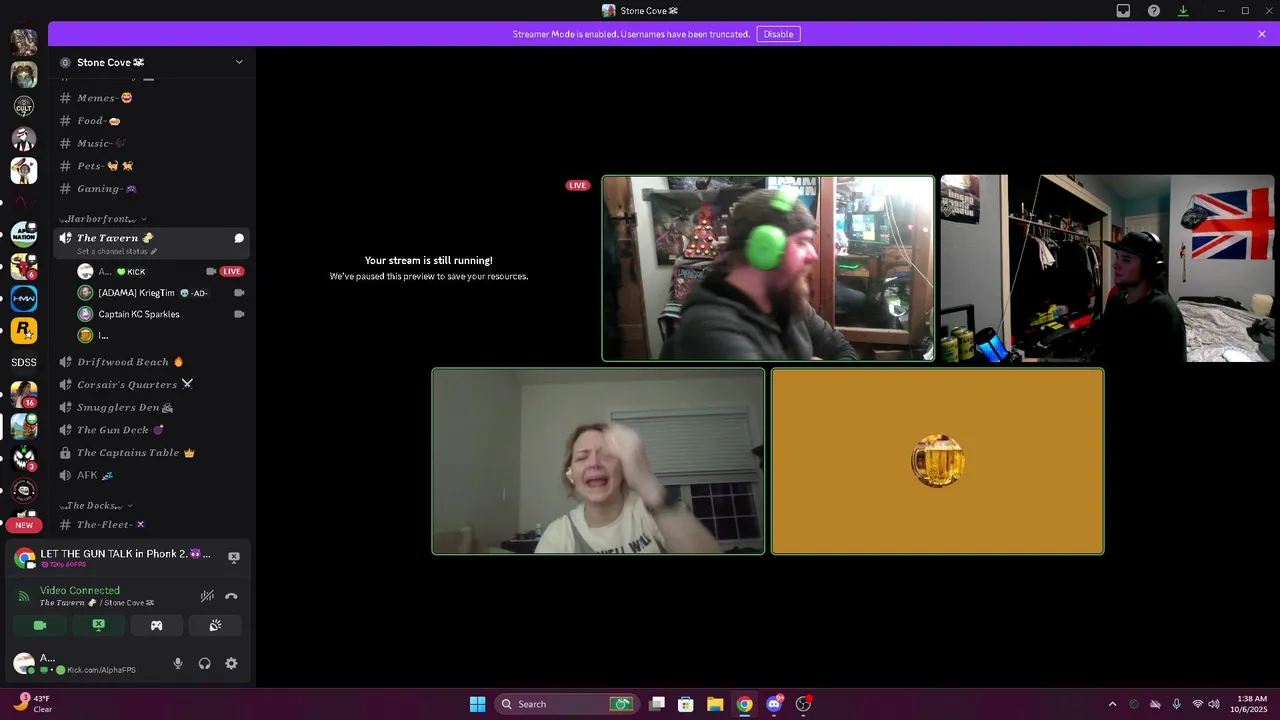Click the paused stream preview message

point(429,268)
